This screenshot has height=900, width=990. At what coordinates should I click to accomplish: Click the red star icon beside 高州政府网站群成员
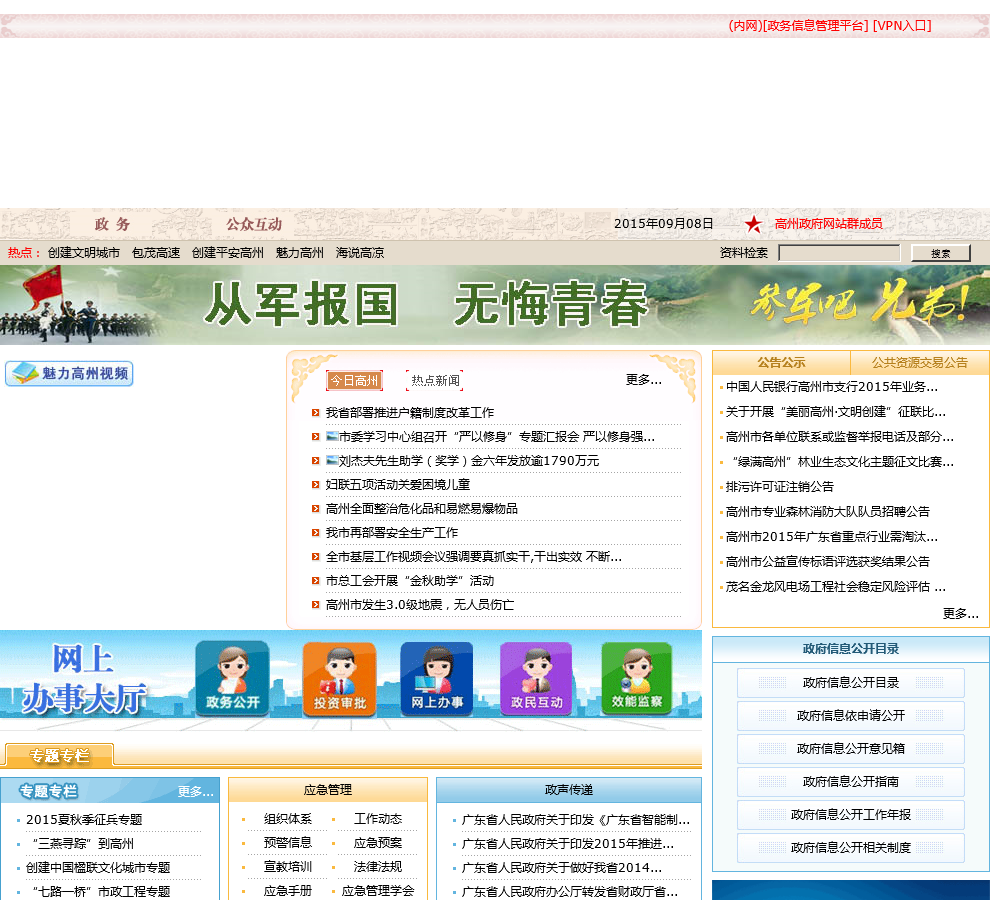coord(753,224)
